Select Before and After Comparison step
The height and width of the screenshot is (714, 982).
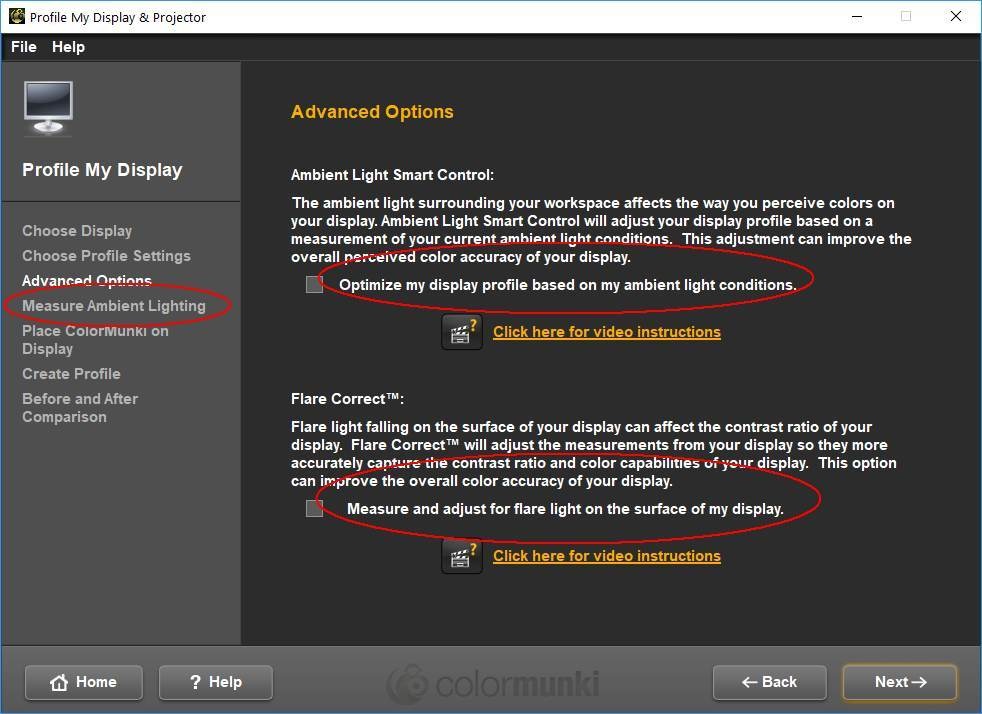click(80, 408)
